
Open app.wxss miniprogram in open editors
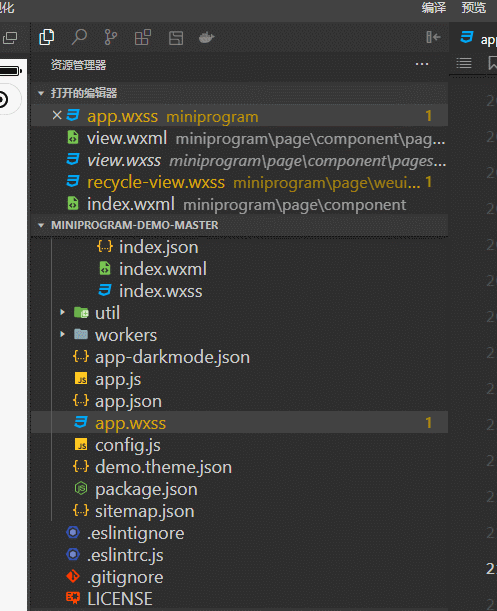[239, 116]
